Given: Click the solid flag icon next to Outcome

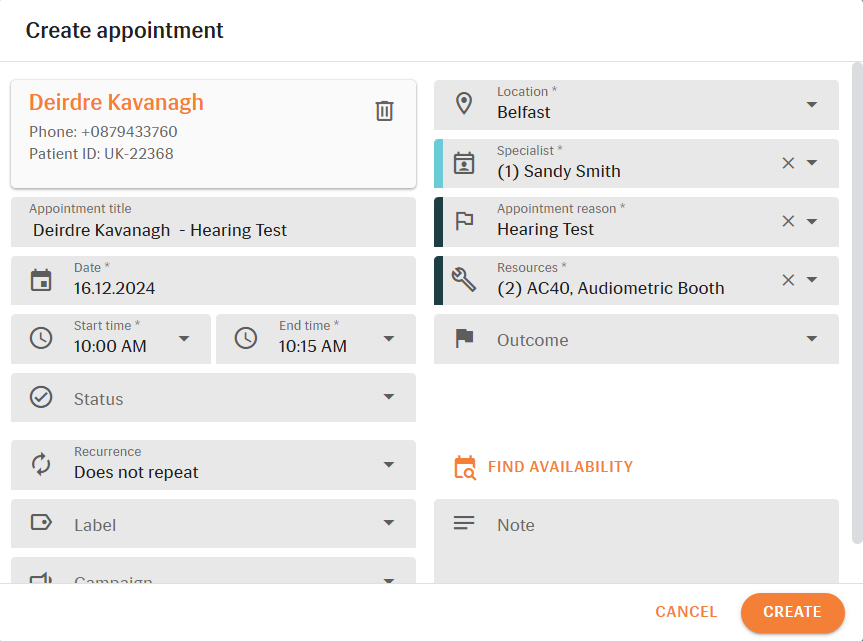Looking at the screenshot, I should 464,338.
